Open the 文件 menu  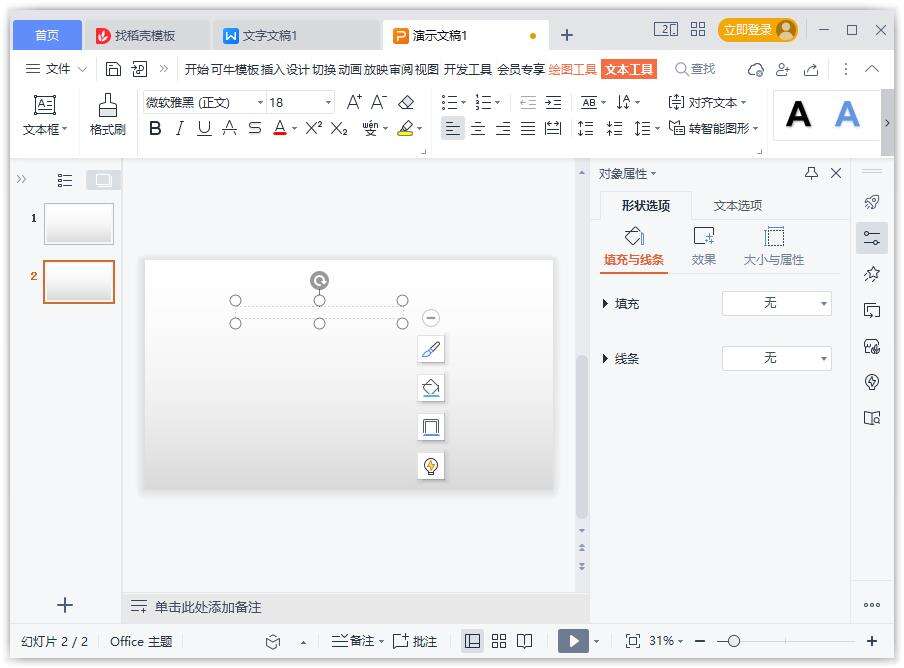(55, 69)
